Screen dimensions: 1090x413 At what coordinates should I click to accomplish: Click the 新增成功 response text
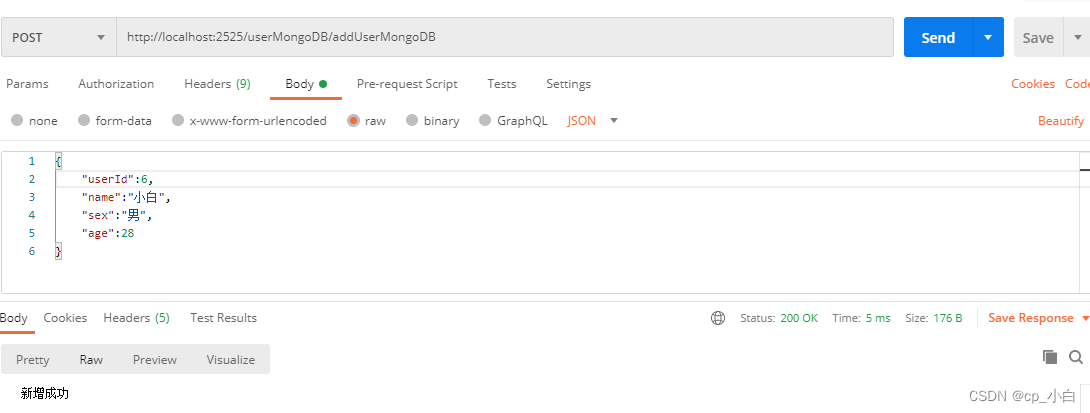44,394
